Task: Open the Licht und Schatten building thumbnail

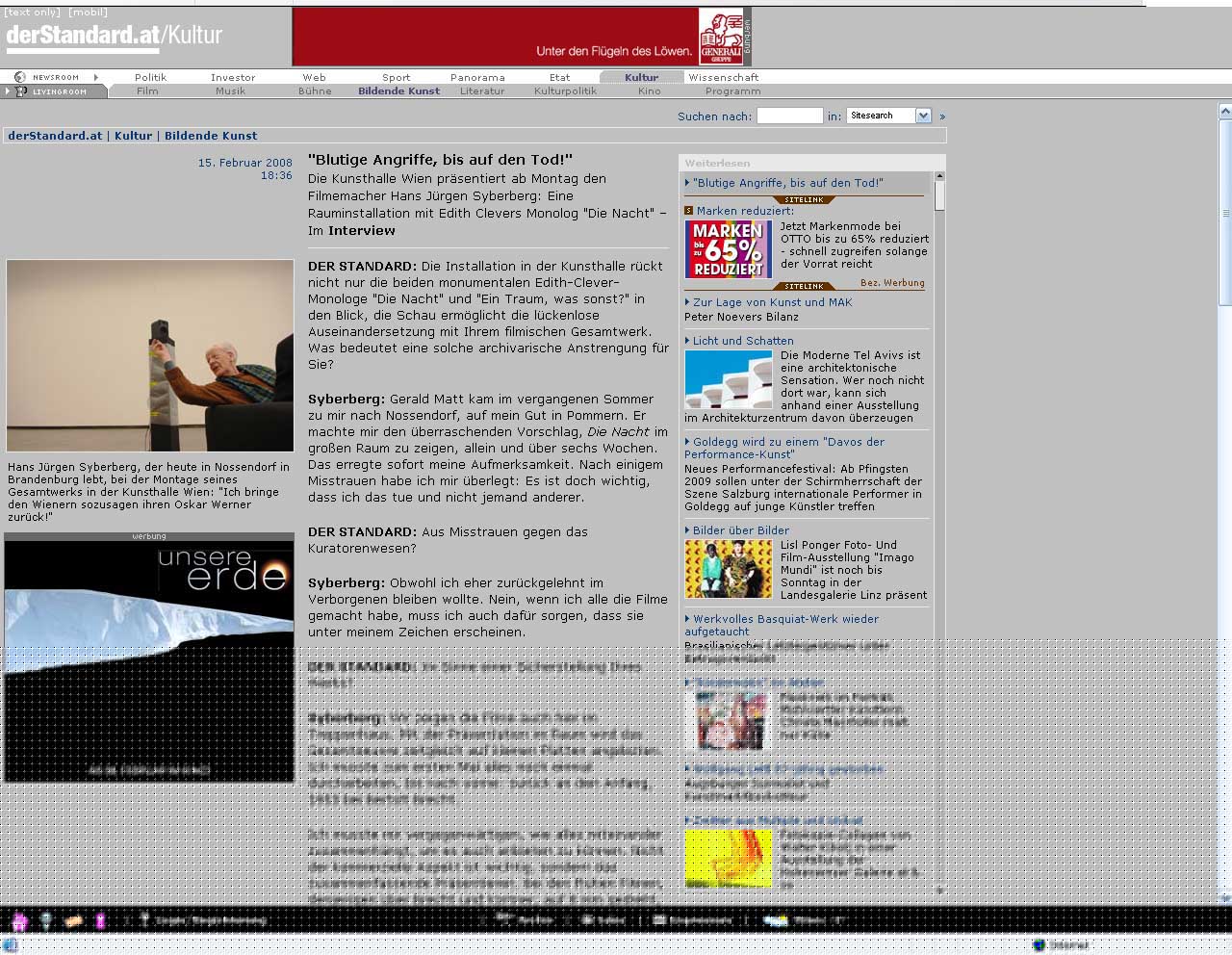Action: point(728,380)
